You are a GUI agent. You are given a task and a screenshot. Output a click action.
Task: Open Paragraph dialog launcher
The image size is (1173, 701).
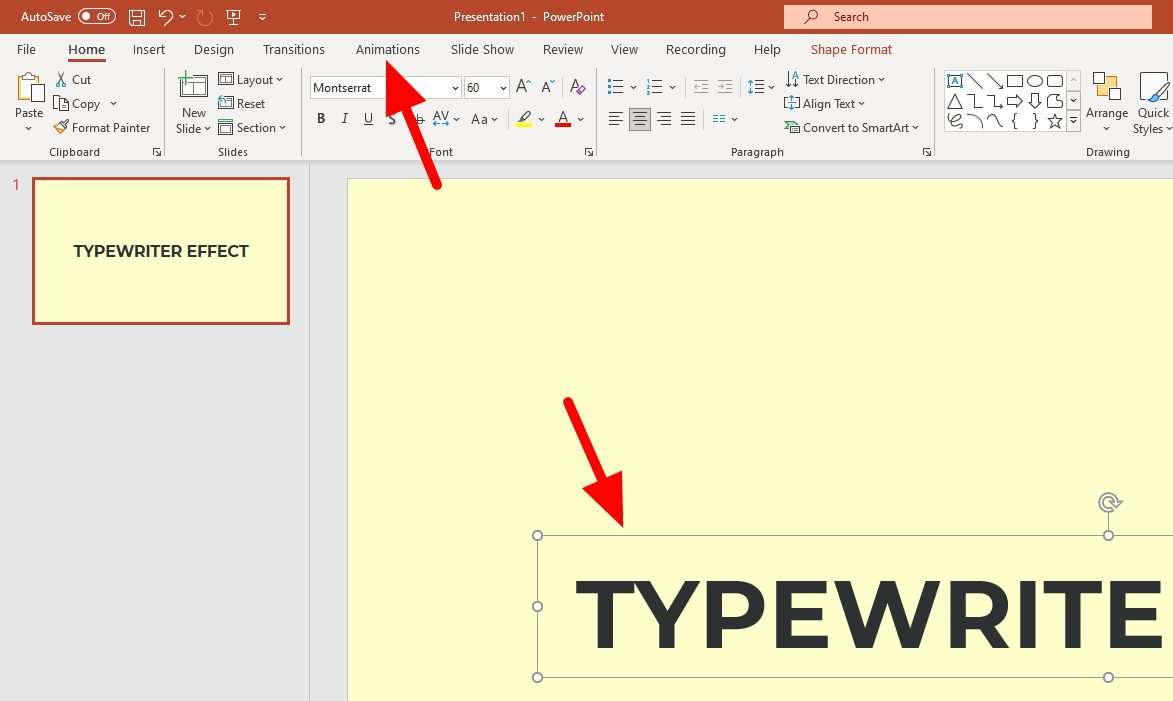coord(927,152)
